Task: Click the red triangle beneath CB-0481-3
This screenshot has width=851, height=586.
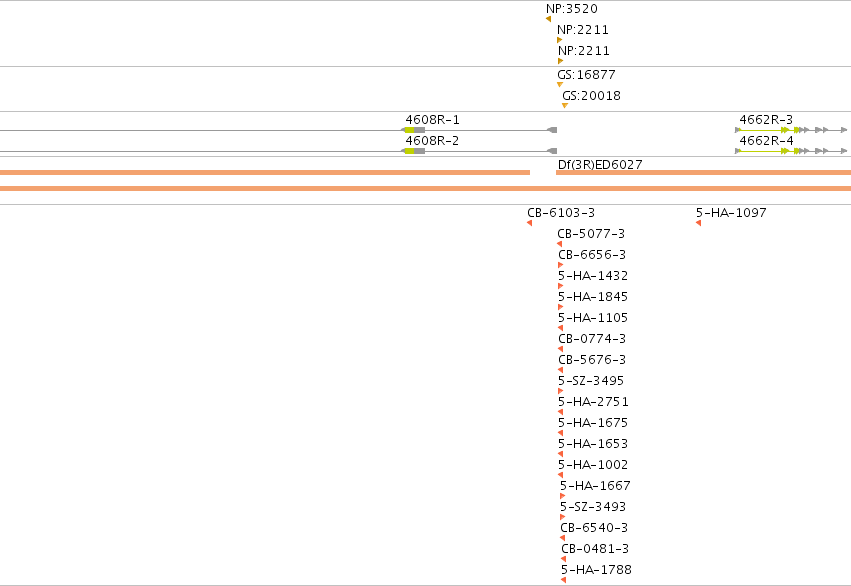Action: click(x=563, y=559)
